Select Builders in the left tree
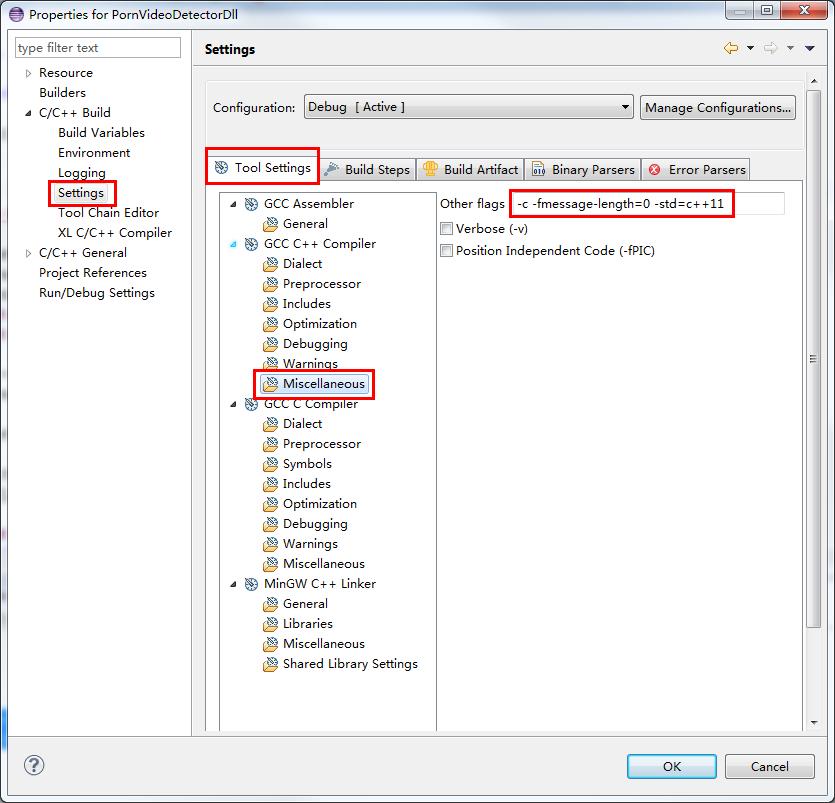Viewport: 835px width, 803px height. [x=62, y=93]
